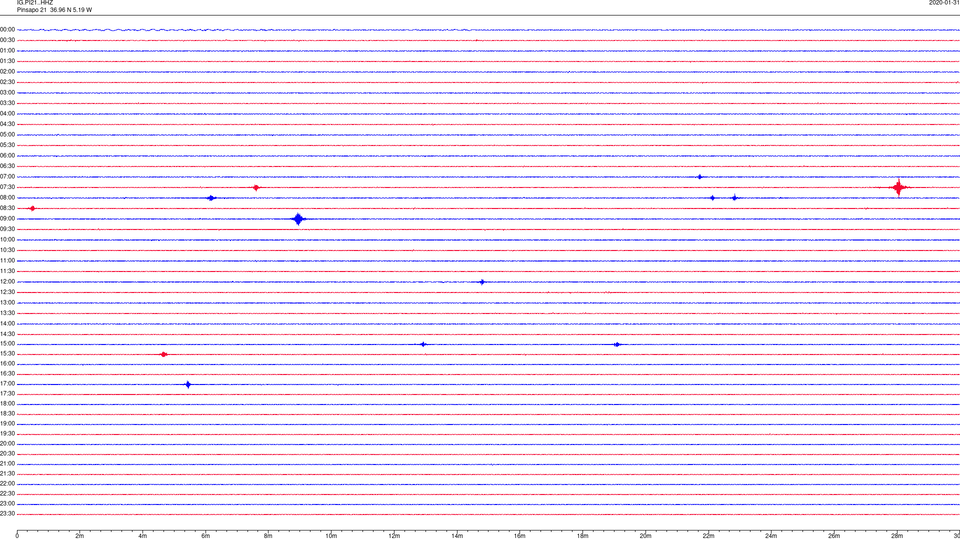Viewport: 960px width, 540px height.
Task: Click blue spike near 6m on 08:00 trace
Action: 211,198
